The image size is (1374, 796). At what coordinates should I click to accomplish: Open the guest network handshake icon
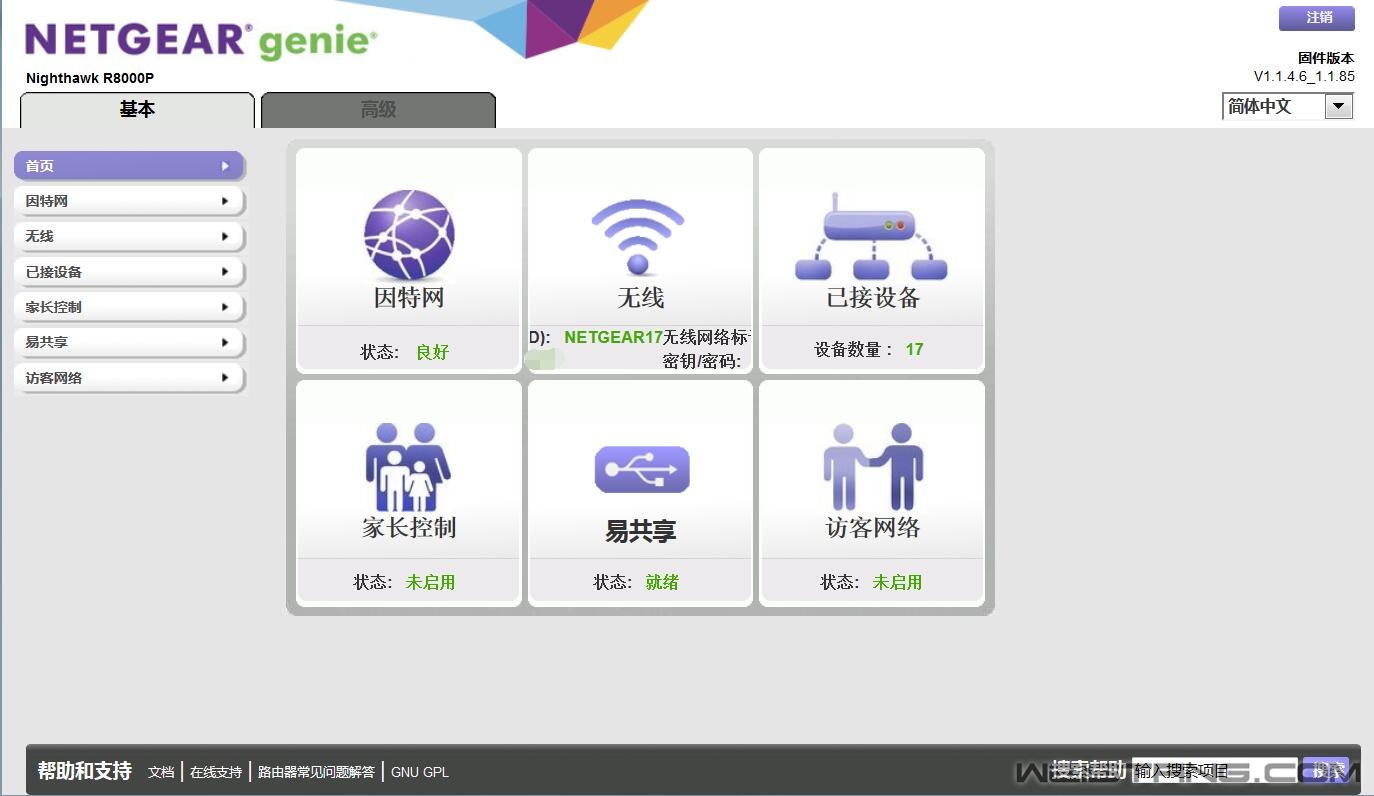pyautogui.click(x=872, y=467)
